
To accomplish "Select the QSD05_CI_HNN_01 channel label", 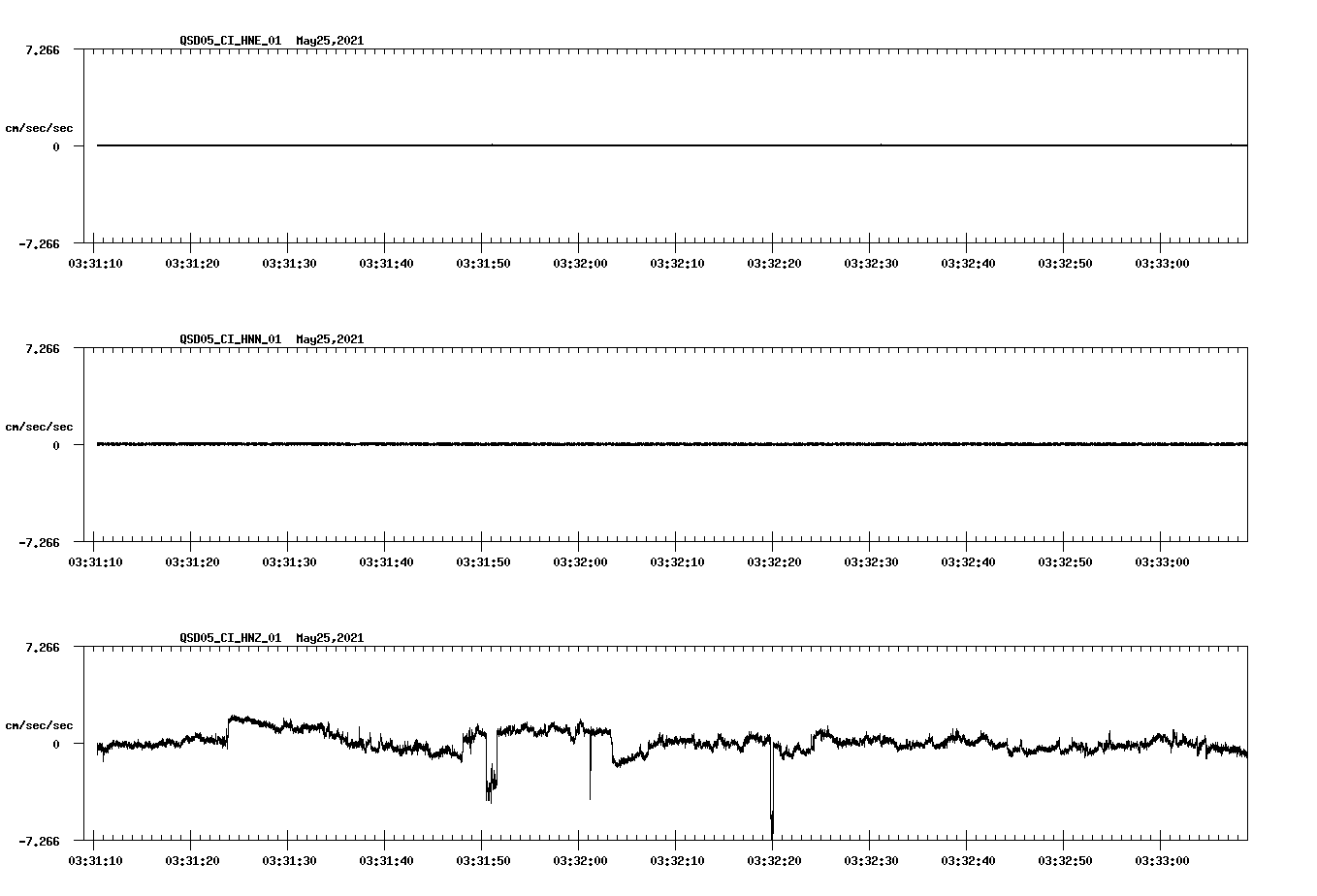I will [x=232, y=339].
